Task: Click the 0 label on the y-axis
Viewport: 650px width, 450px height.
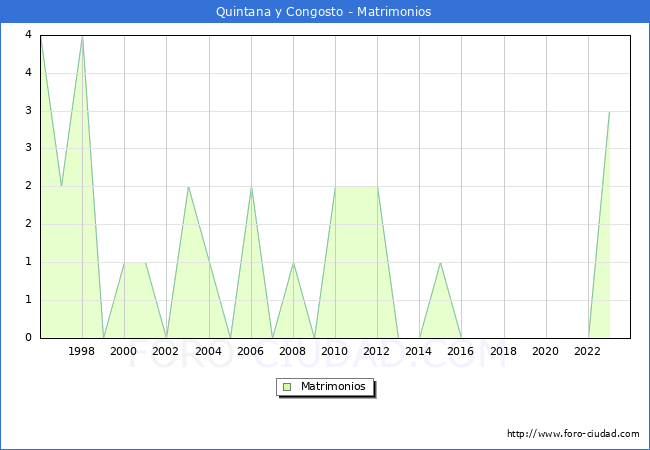Action: pyautogui.click(x=28, y=337)
